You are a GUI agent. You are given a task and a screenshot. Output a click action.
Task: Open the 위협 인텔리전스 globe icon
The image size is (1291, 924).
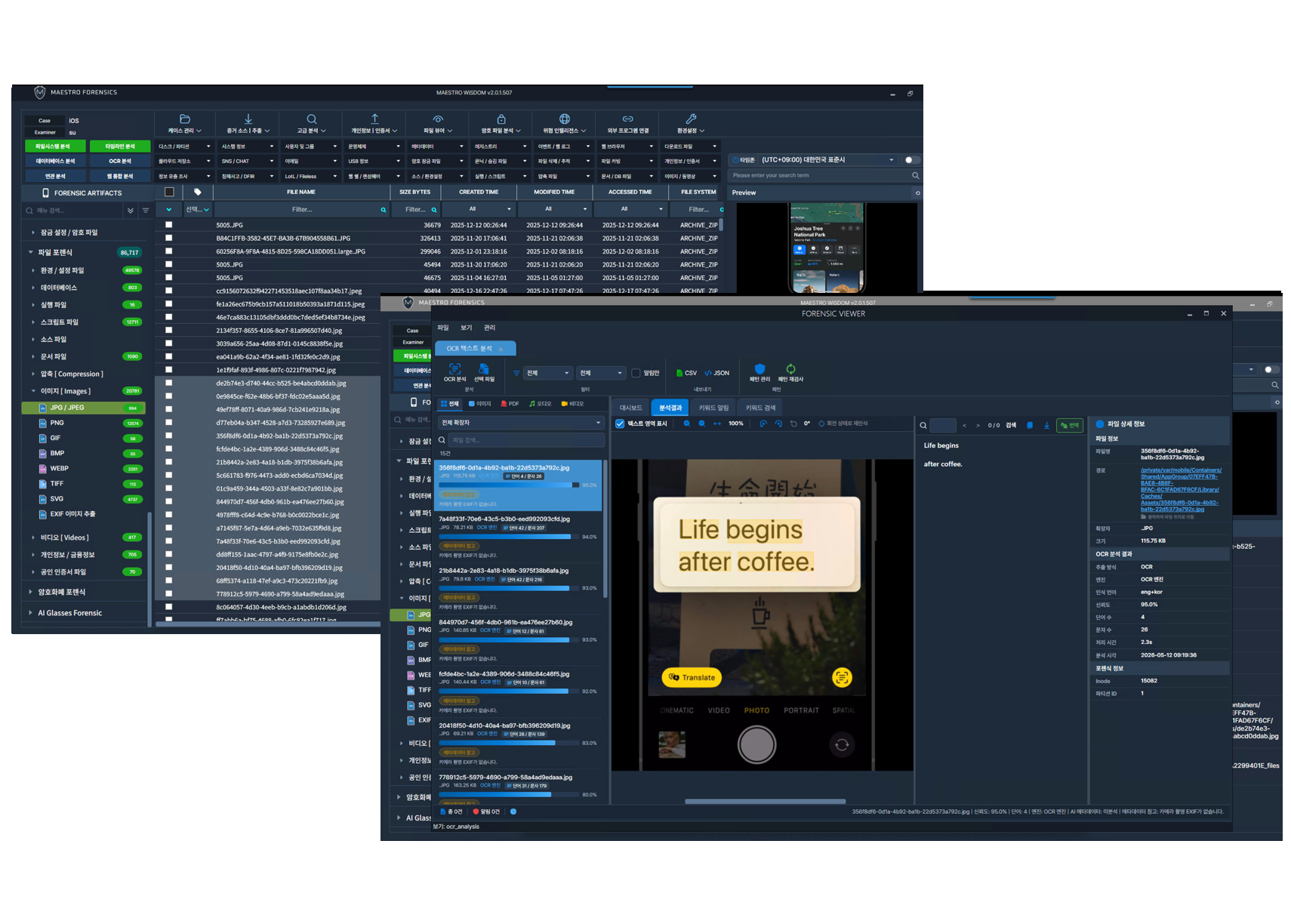[564, 119]
